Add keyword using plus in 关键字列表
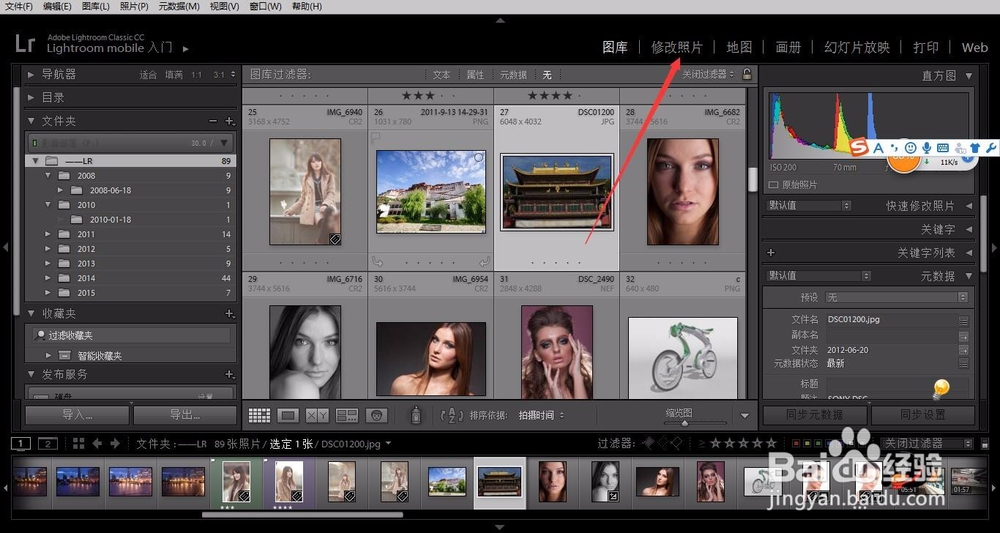The width and height of the screenshot is (1000, 533). point(770,252)
